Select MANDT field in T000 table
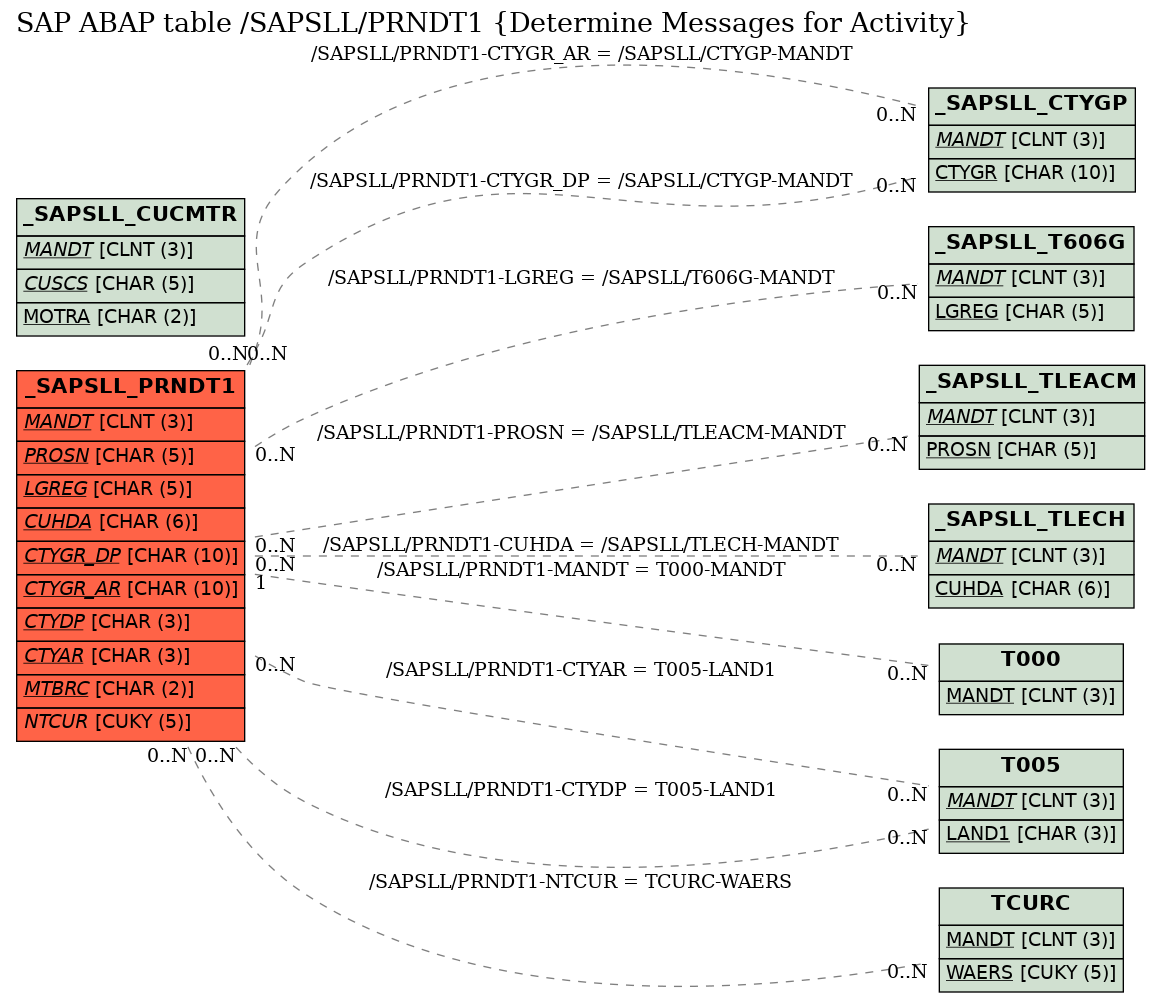Screen dimensions: 1160x1003 tap(1031, 696)
